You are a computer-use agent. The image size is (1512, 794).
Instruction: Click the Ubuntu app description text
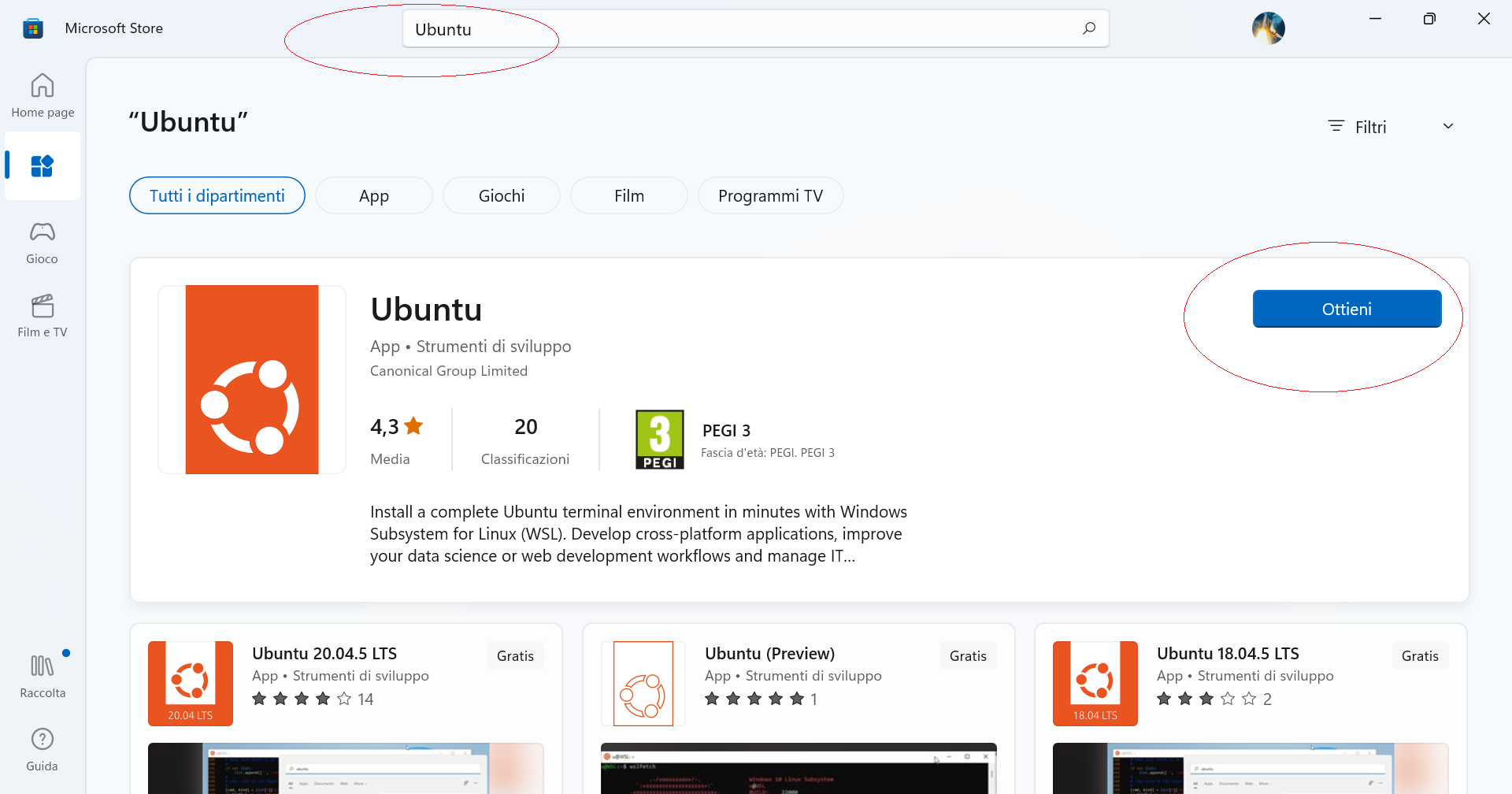click(639, 534)
